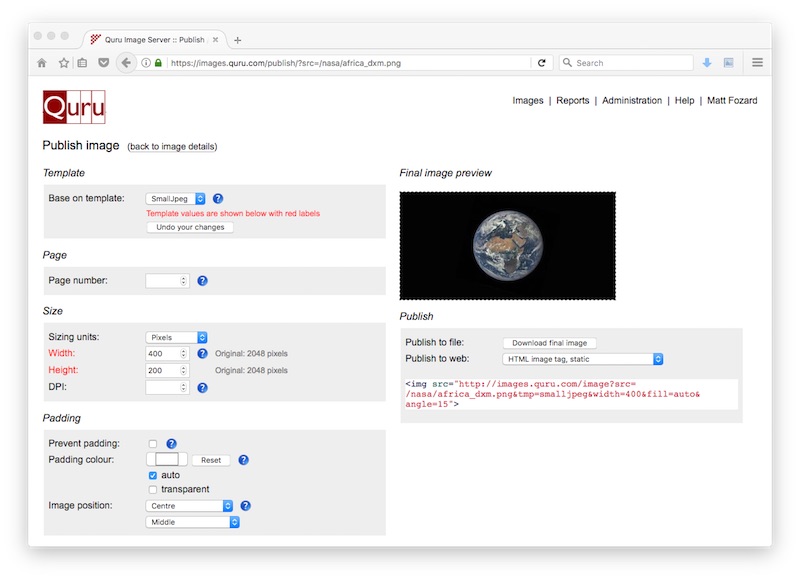Click the Width stepper arrows
Screen dimensions: 800x580
(183, 354)
